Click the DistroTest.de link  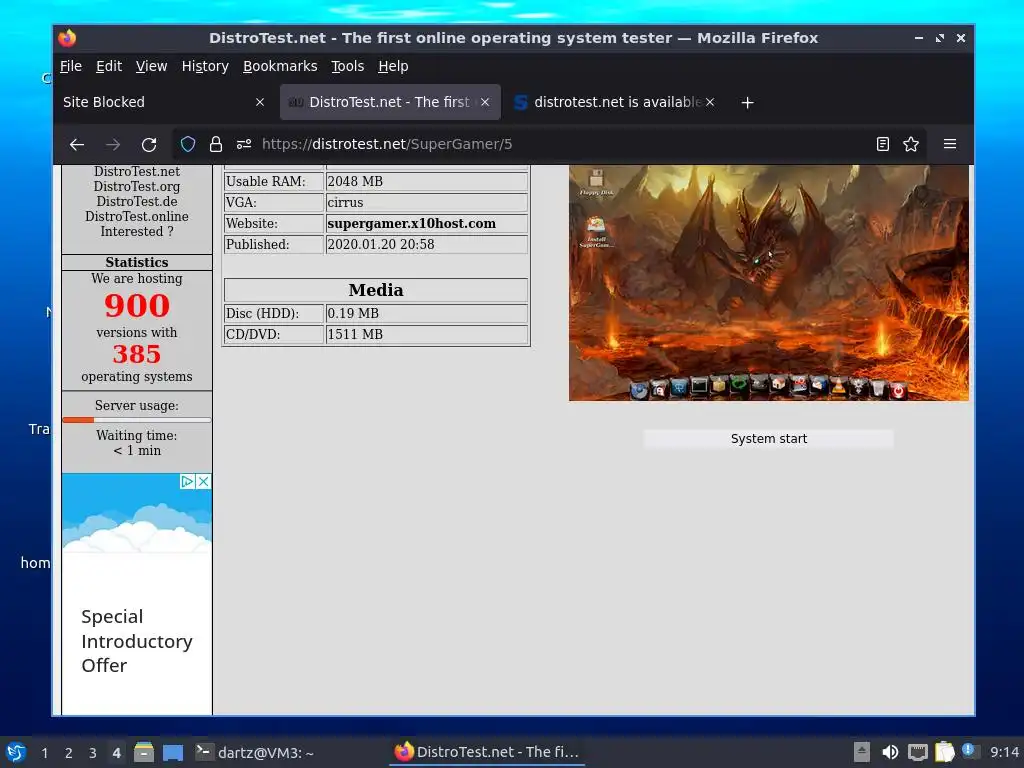136,202
